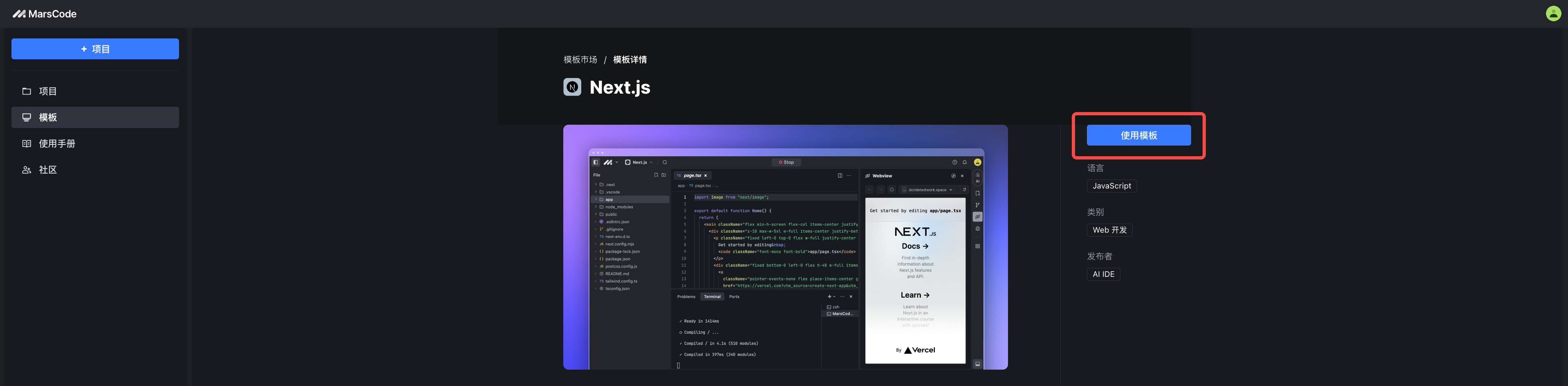This screenshot has height=386, width=1568.
Task: Navigate back via 模板市场 breadcrumb
Action: [580, 60]
